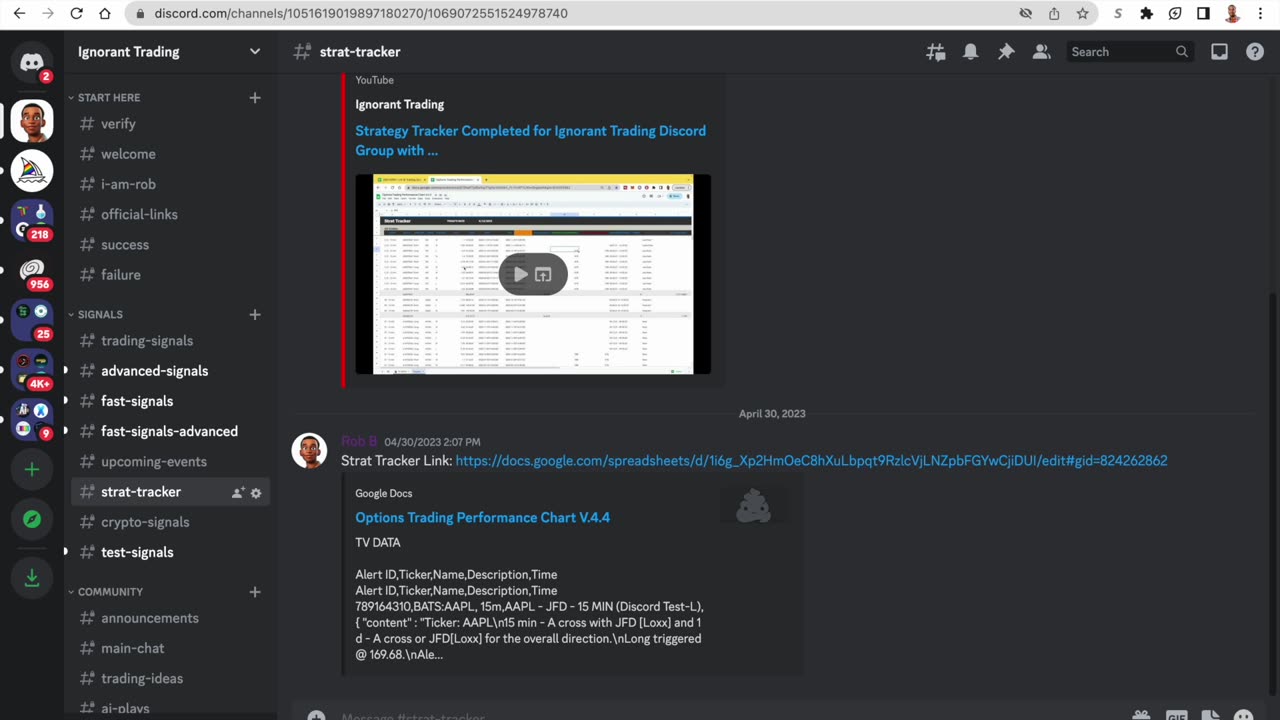Open the Discord Help icon
Screen dimensions: 1280x720
1255,52
